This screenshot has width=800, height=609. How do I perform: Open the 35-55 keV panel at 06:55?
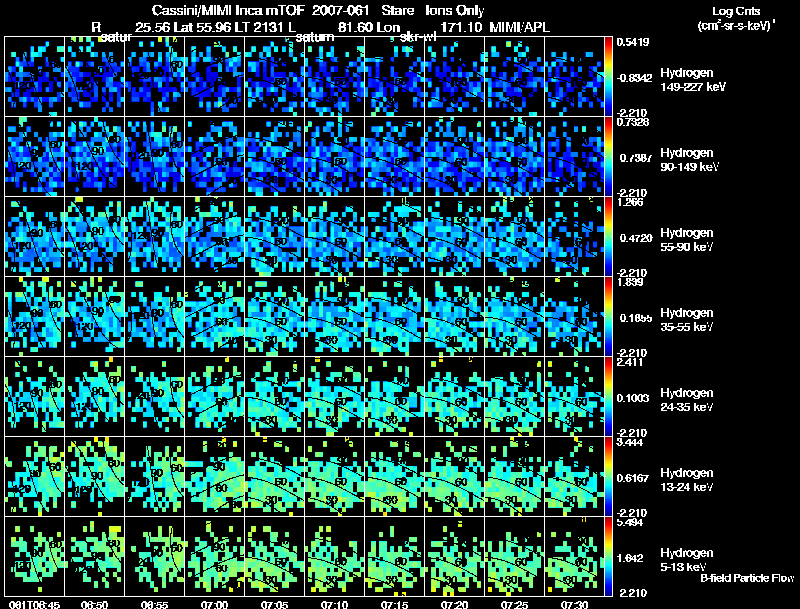click(155, 317)
